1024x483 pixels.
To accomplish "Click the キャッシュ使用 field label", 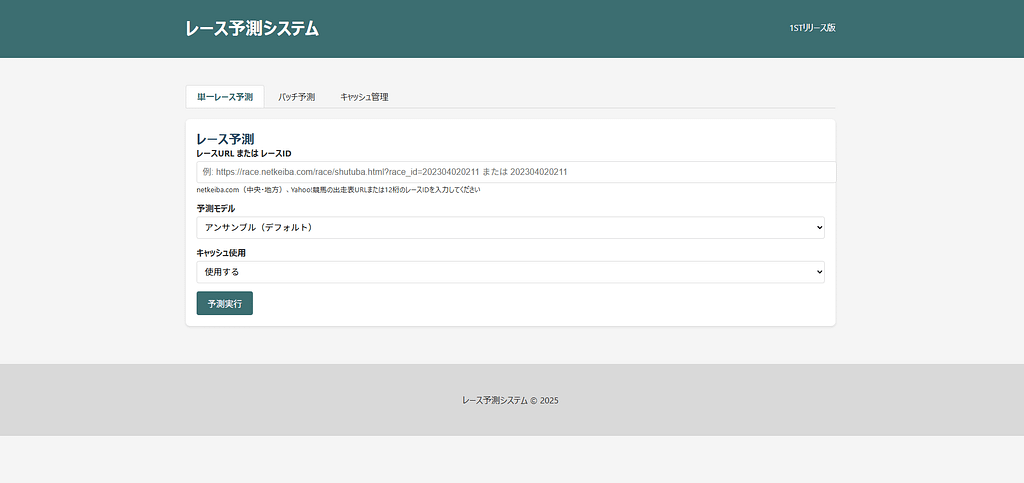I will pos(221,253).
